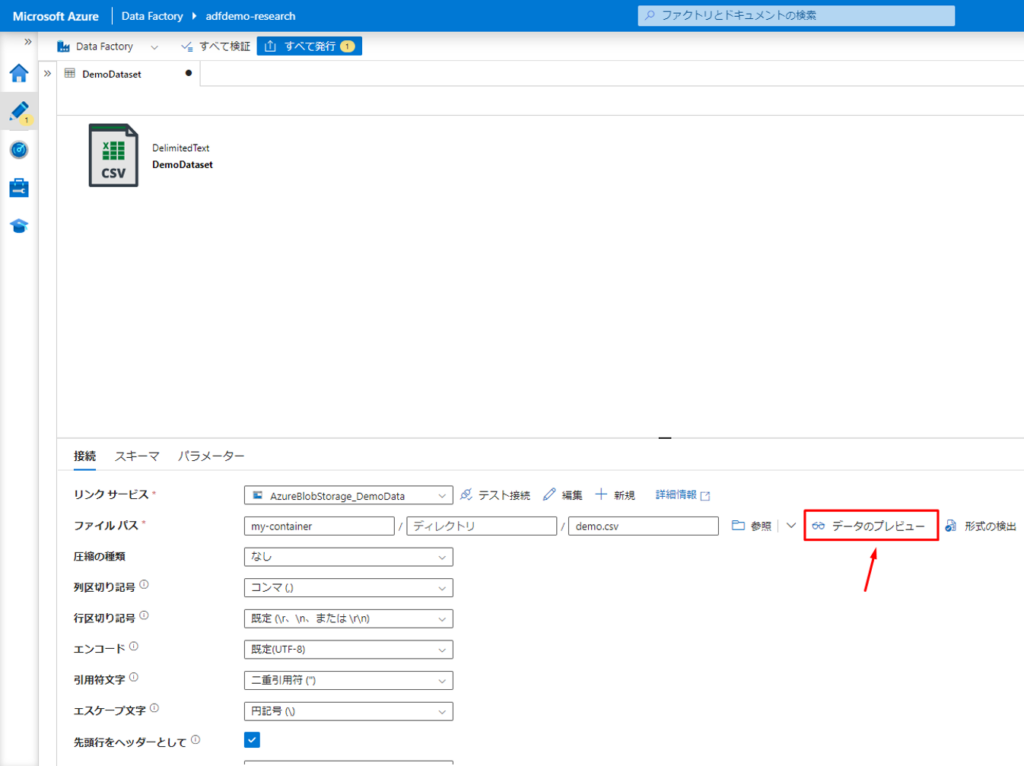Expand the left sidebar with double chevron

click(28, 42)
